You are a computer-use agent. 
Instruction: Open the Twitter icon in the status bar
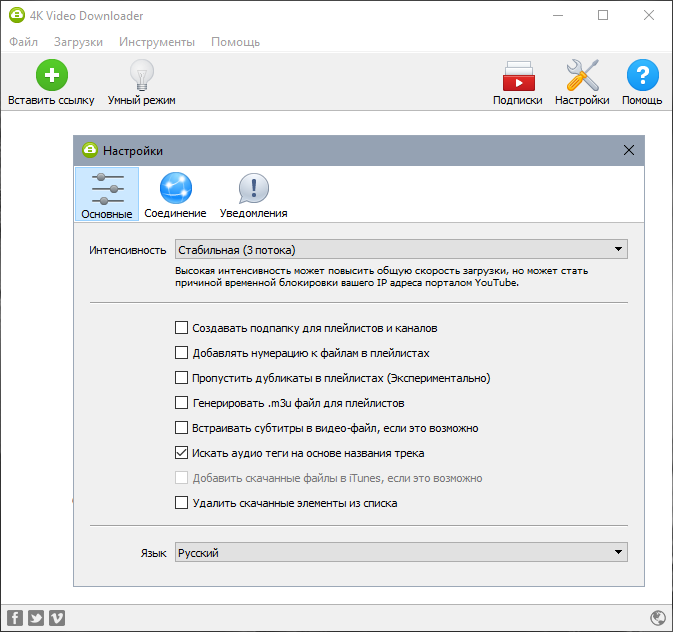click(36, 618)
